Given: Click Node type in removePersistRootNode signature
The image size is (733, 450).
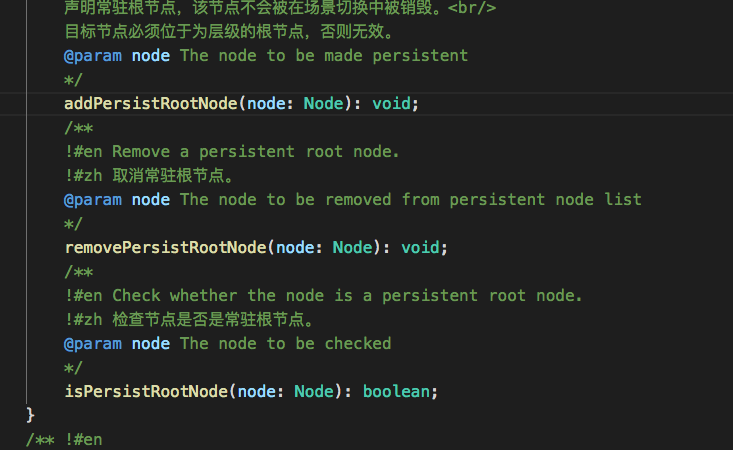Looking at the screenshot, I should click(352, 247).
